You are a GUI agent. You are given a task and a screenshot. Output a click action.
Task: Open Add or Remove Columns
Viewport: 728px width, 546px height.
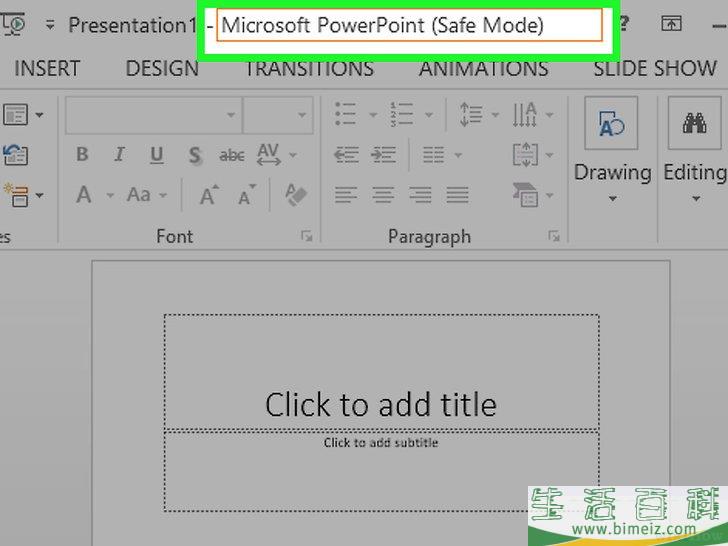(x=433, y=155)
